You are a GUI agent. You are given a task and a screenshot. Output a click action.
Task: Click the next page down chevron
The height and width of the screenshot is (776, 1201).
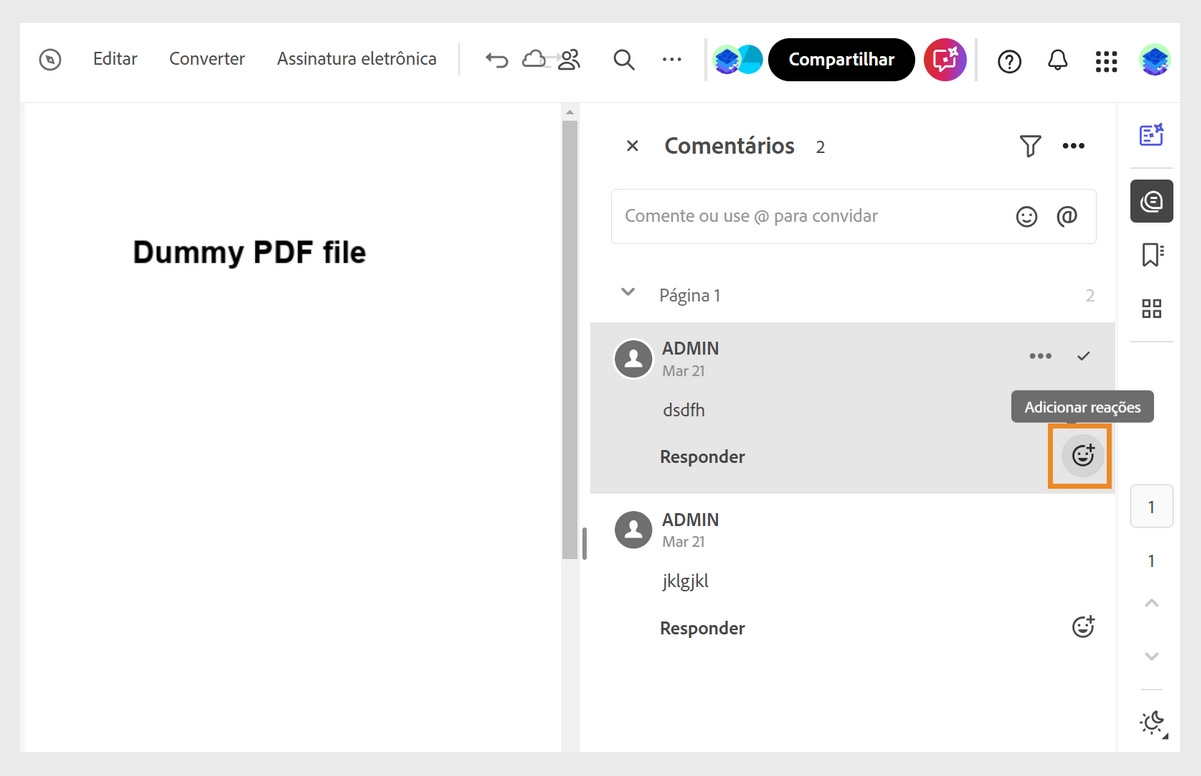[1151, 656]
